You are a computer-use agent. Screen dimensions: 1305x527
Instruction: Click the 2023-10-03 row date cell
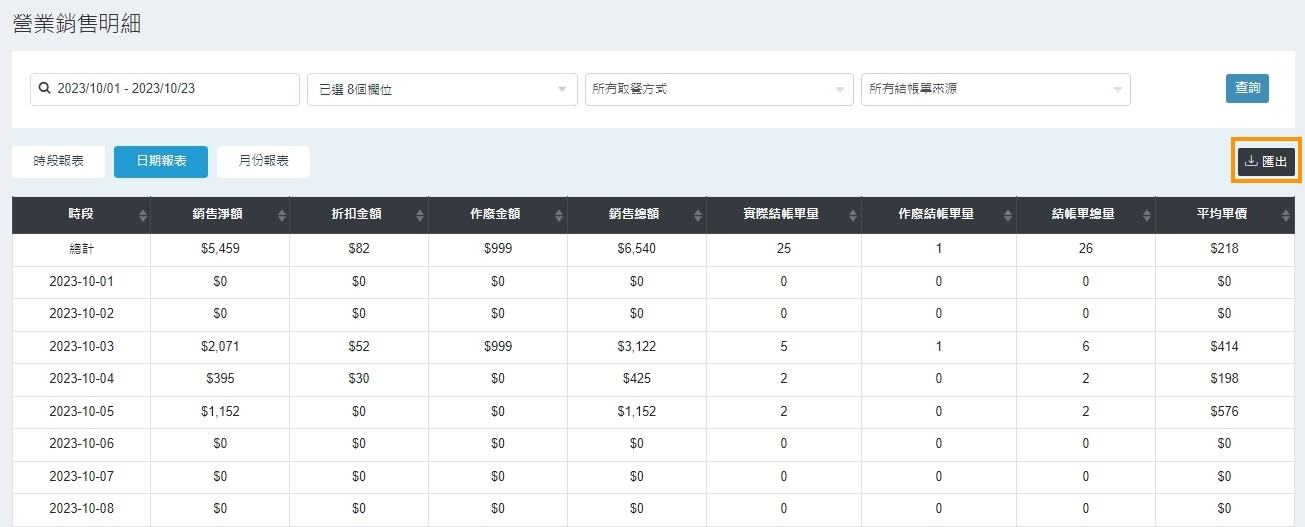(81, 347)
